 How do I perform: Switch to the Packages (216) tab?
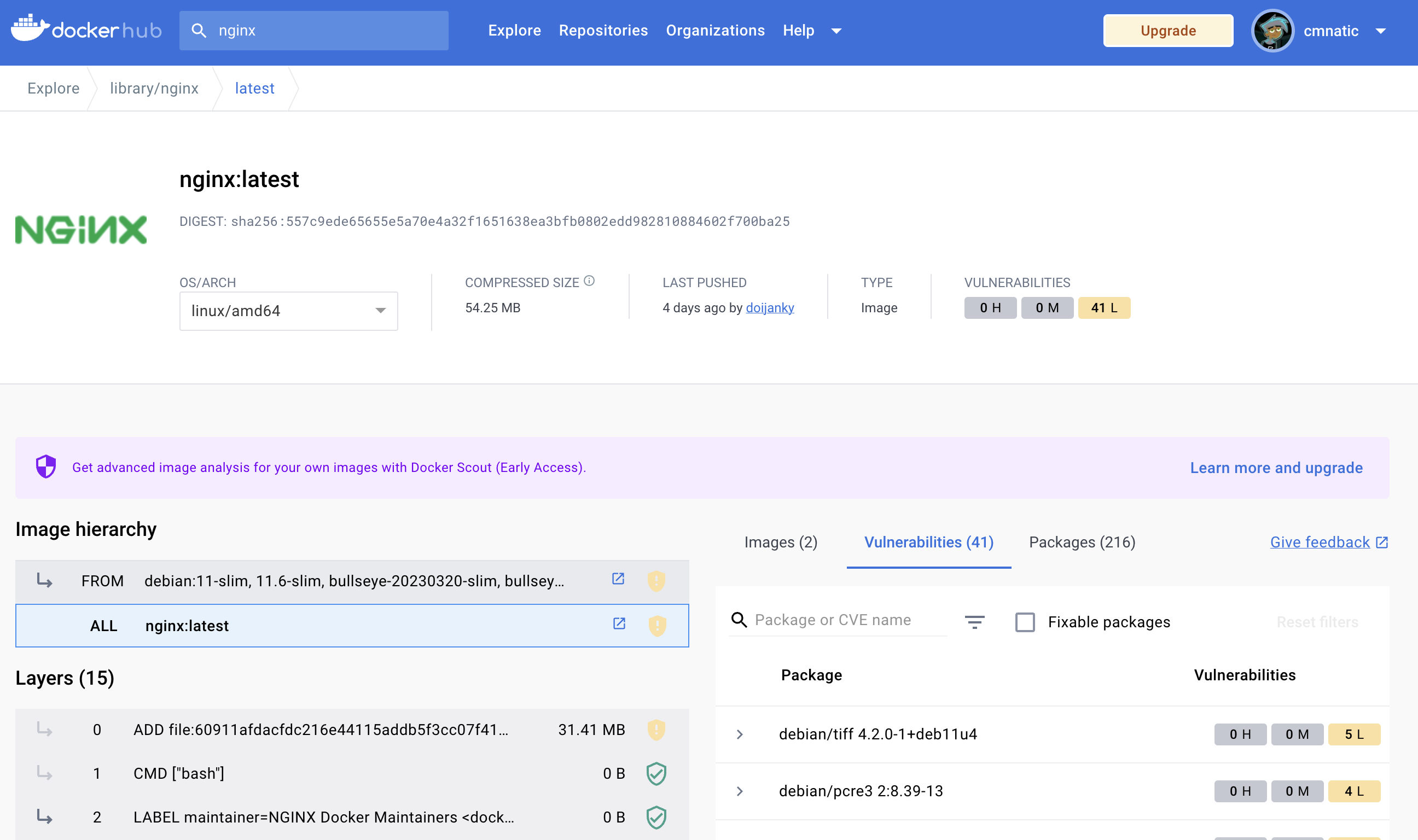coord(1082,542)
